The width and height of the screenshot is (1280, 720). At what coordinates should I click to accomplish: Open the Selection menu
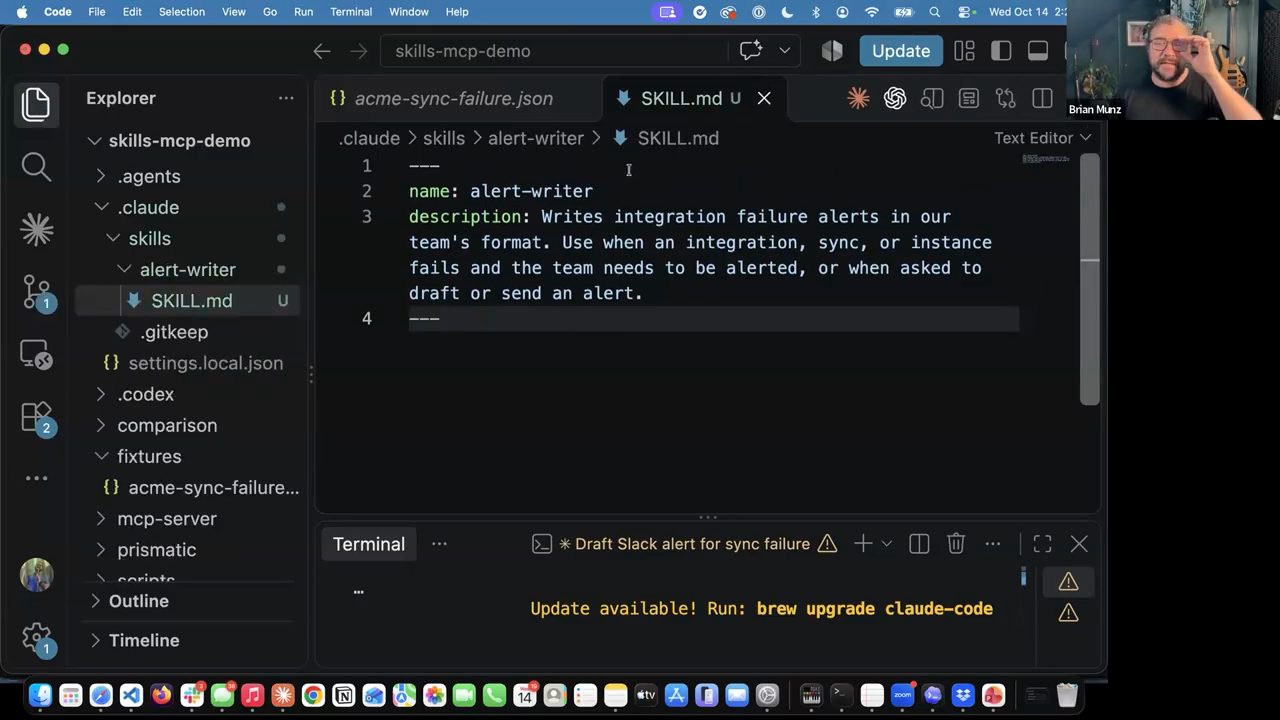click(x=182, y=12)
